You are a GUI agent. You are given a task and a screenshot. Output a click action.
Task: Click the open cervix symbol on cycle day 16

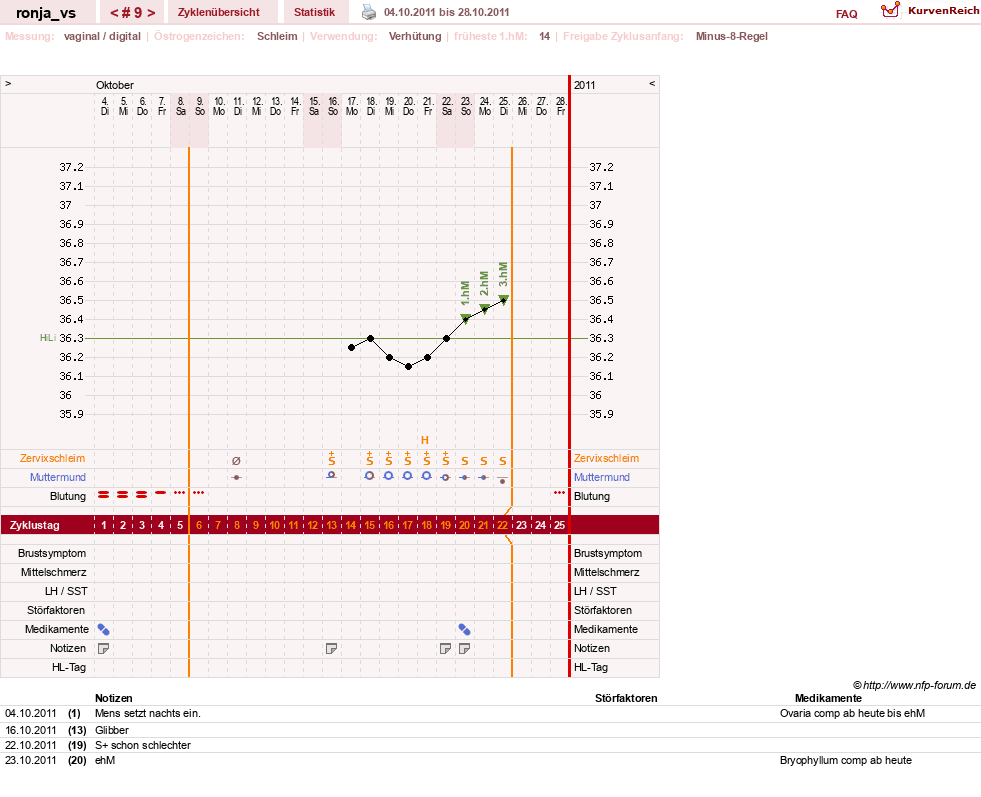pos(389,476)
